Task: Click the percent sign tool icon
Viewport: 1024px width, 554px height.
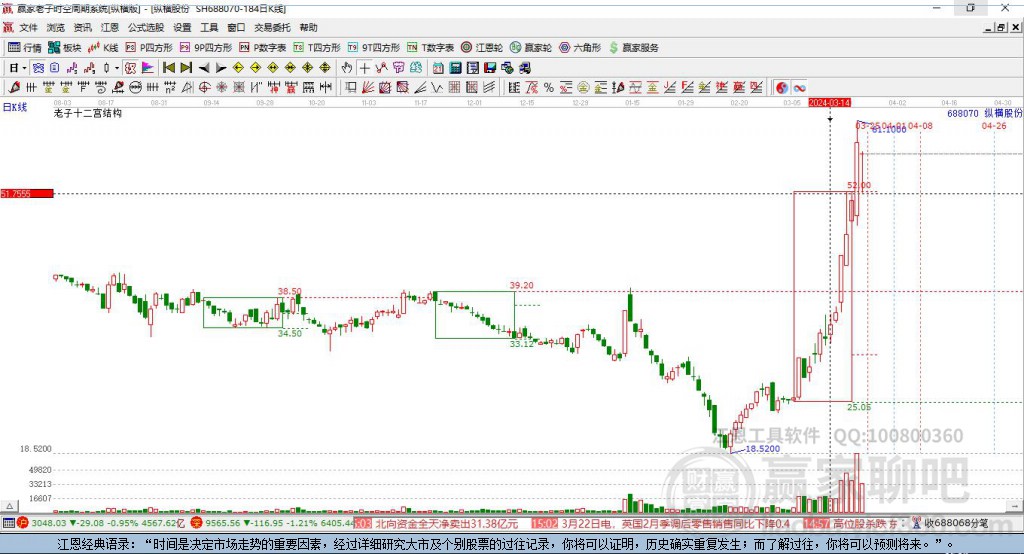Action: click(549, 88)
